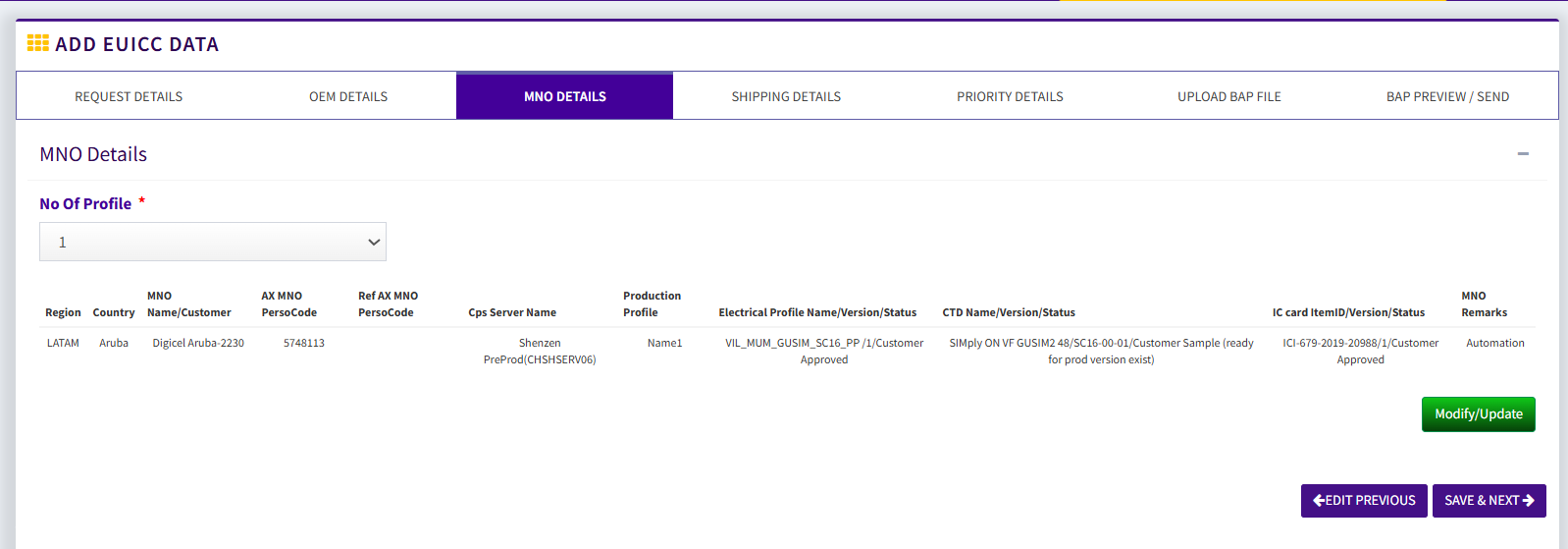
Task: Click Save & Next to continue
Action: (1489, 501)
